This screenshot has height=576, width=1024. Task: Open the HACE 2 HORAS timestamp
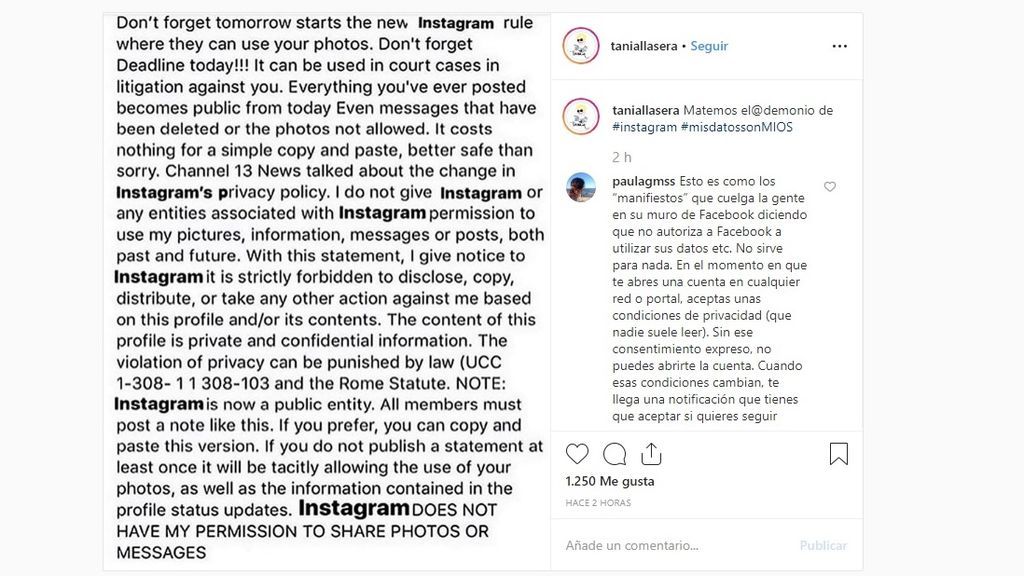pos(598,503)
